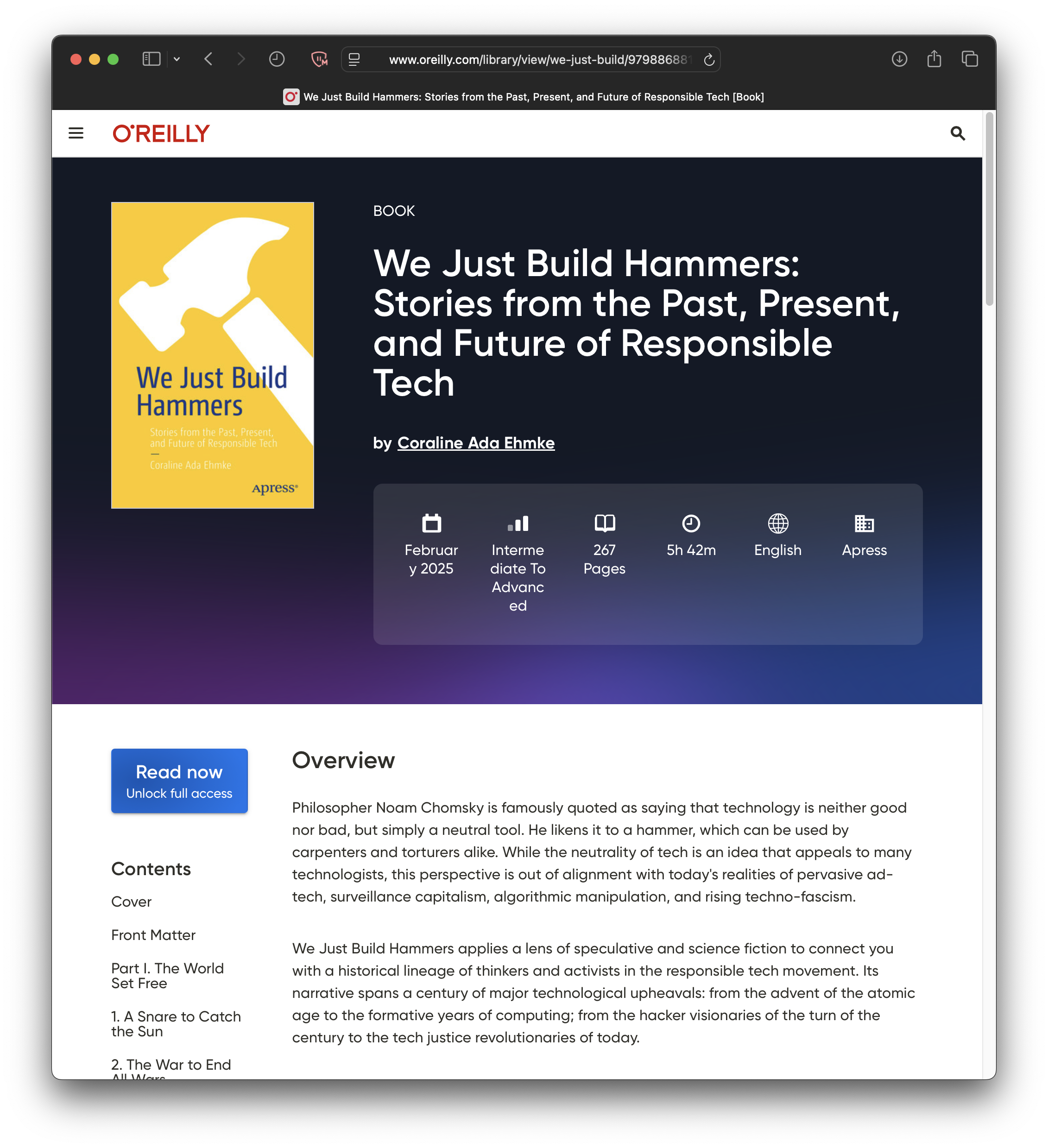The width and height of the screenshot is (1048, 1148).
Task: Open the O'Reilly hamburger menu
Action: 76,133
